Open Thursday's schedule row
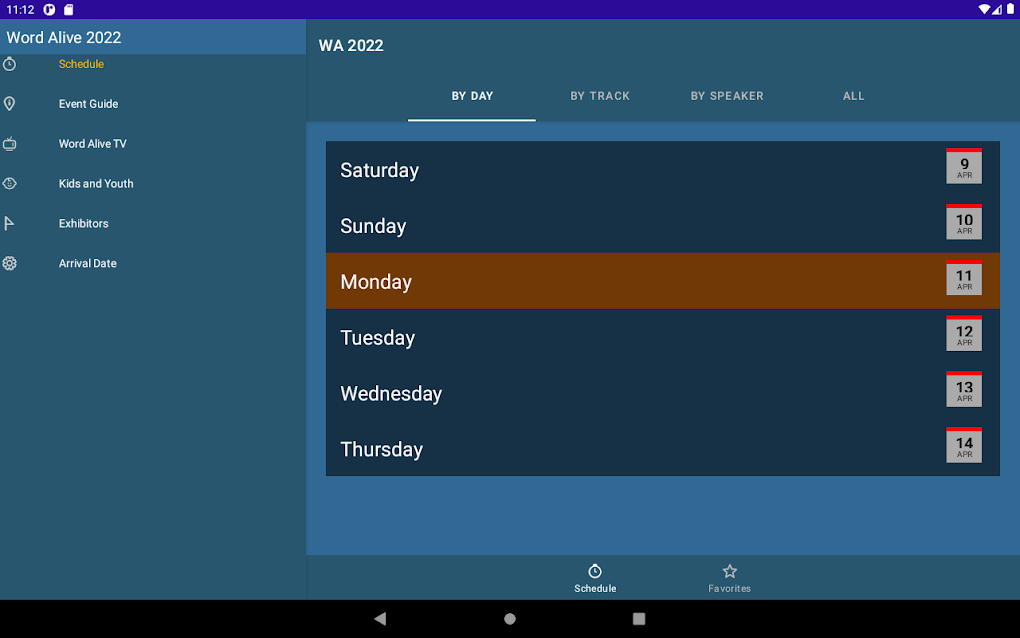 [x=662, y=449]
